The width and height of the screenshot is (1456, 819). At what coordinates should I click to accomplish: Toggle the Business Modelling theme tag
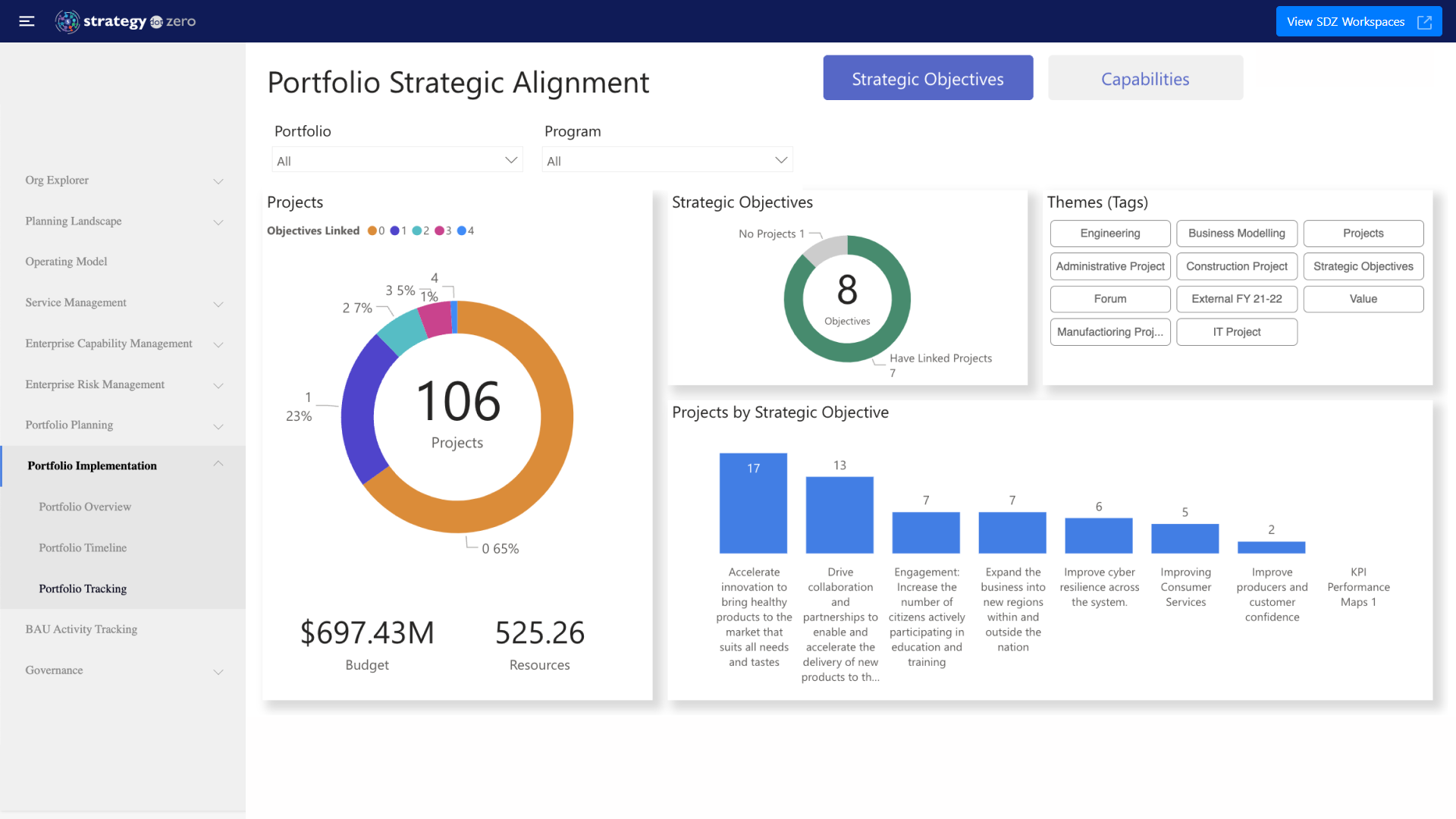coord(1236,233)
